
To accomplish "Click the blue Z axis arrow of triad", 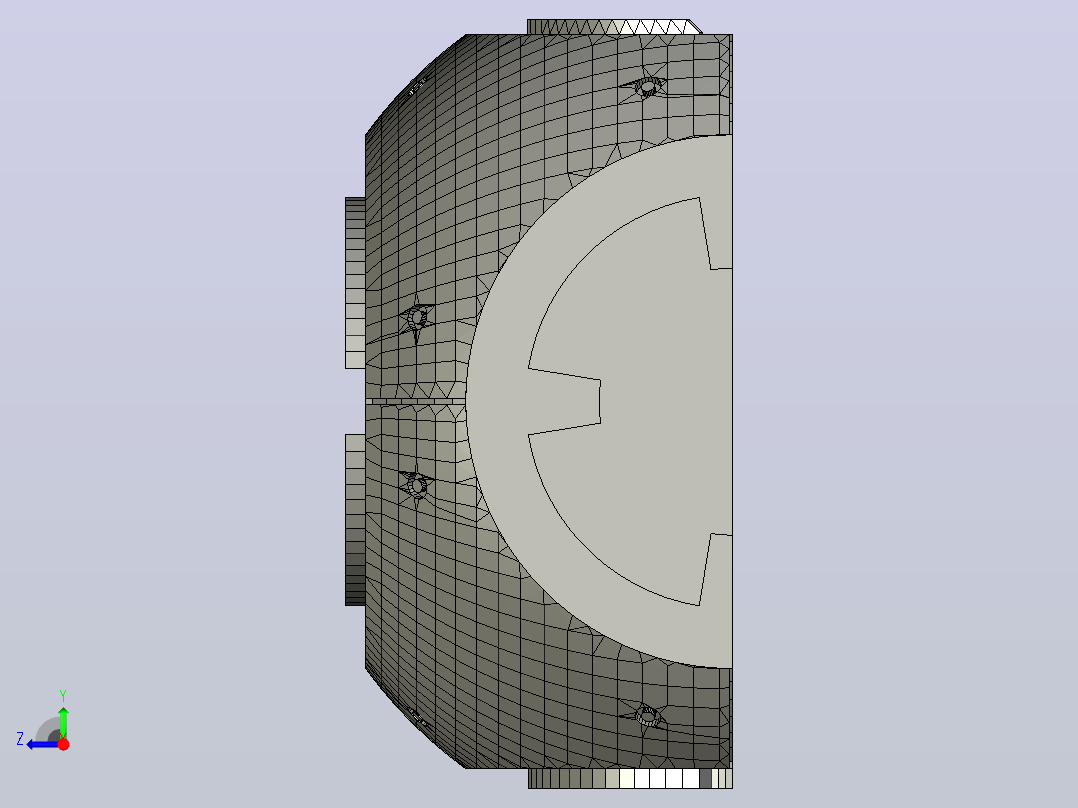I will [x=43, y=745].
